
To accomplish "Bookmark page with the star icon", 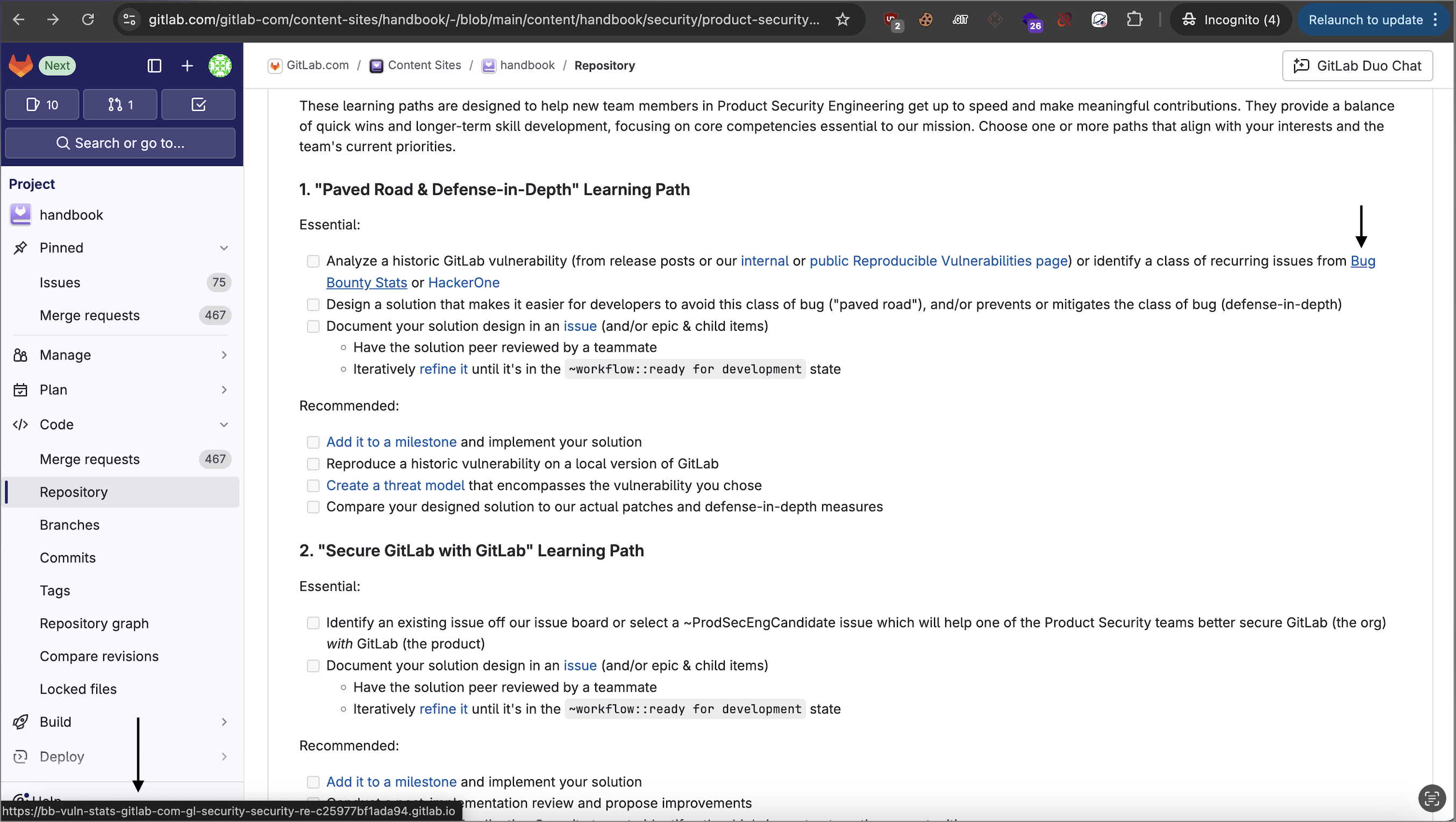I will 842,20.
